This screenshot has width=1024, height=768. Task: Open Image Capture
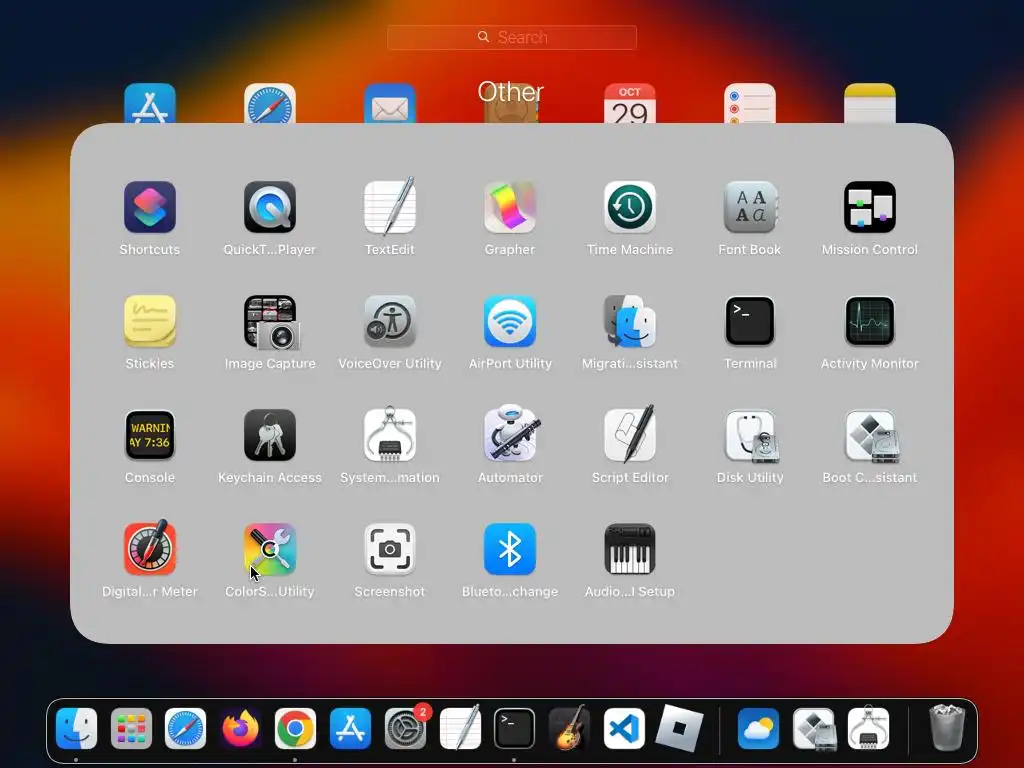pos(271,323)
